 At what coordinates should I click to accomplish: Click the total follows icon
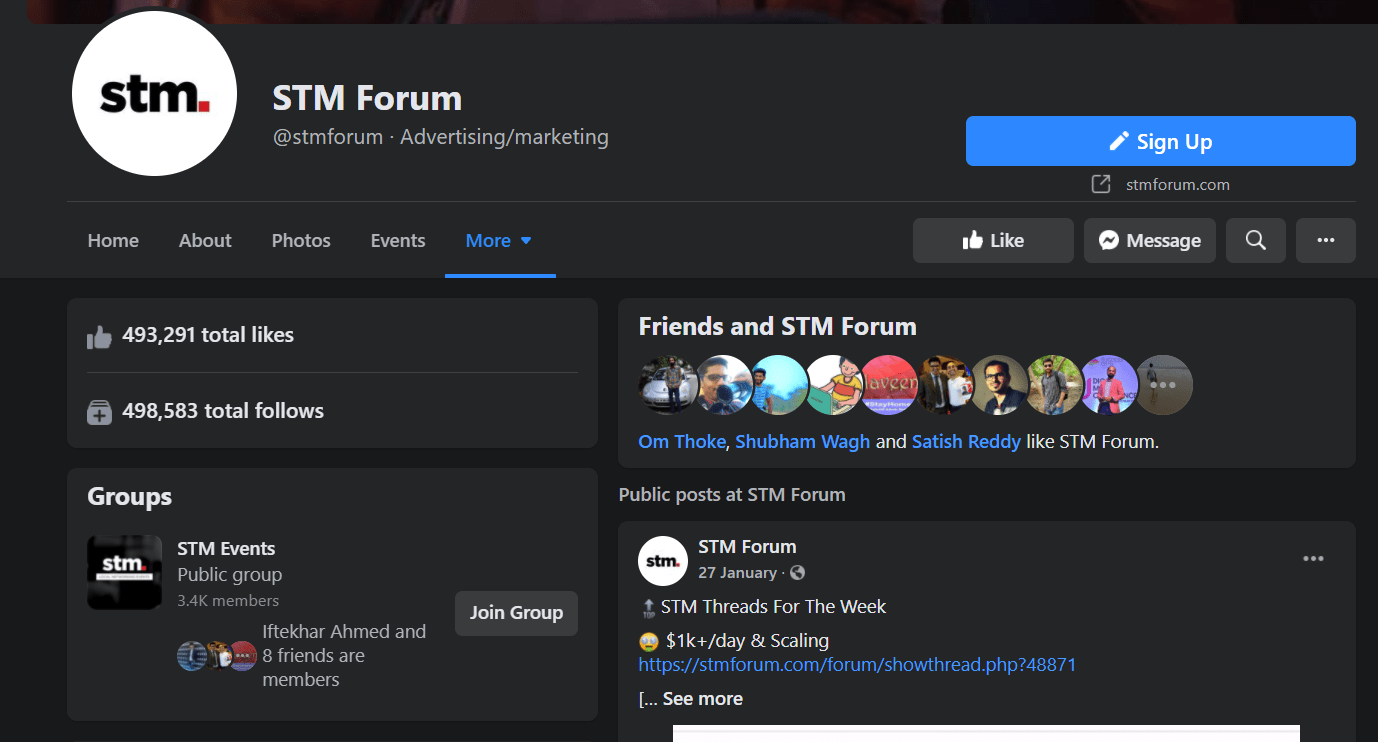(x=99, y=412)
